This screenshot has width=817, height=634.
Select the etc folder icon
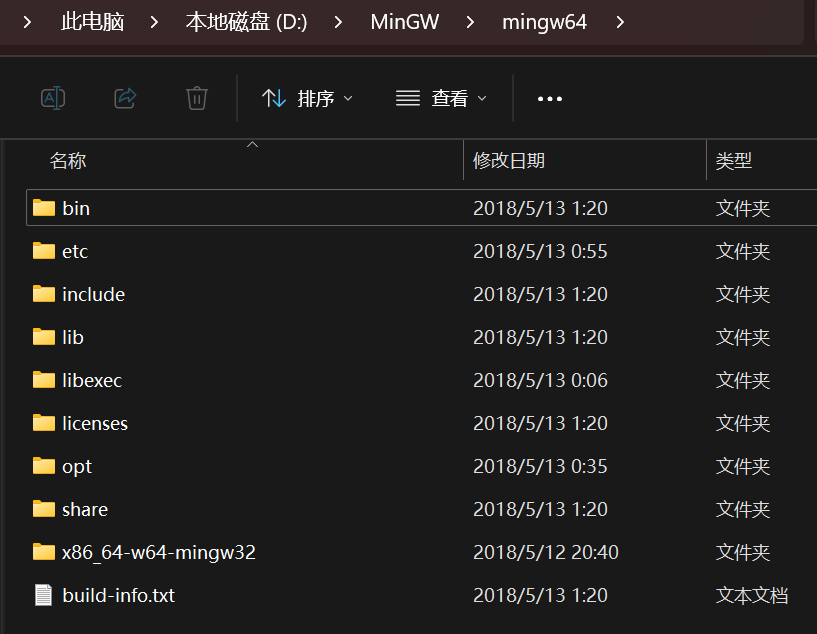[x=44, y=251]
